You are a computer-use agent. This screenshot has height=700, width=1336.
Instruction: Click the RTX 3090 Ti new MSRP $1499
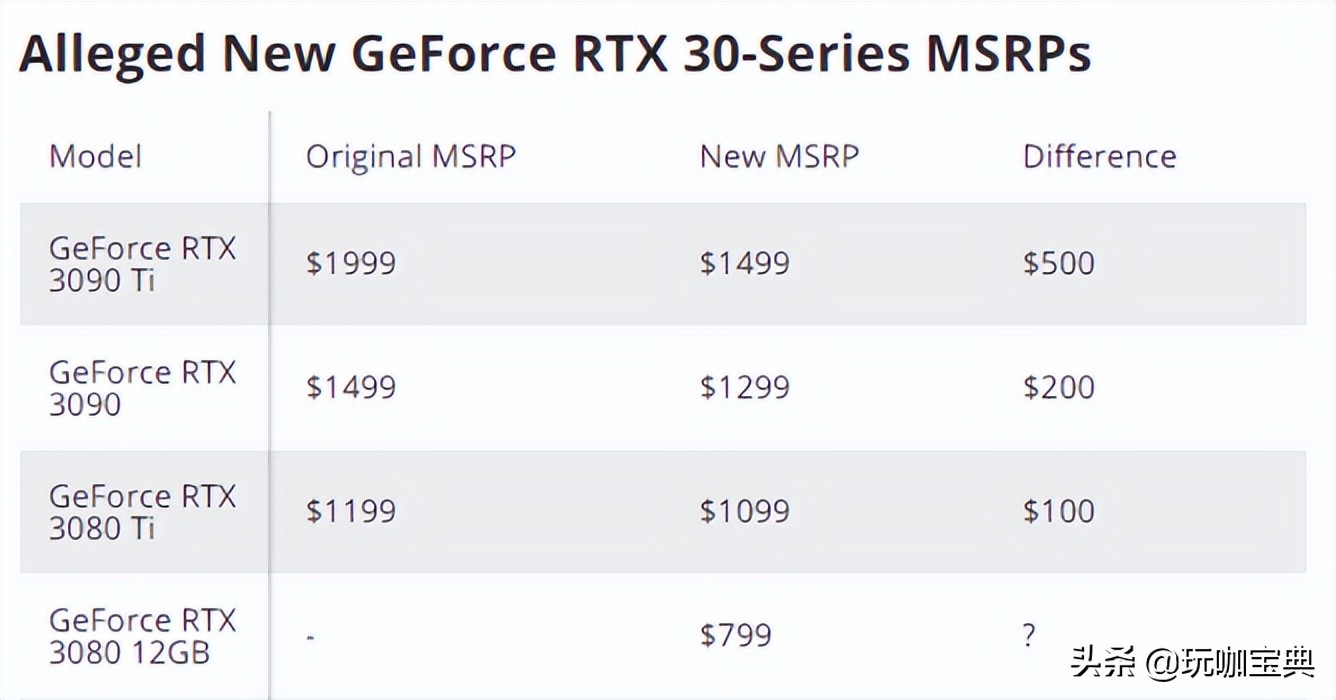pos(745,264)
